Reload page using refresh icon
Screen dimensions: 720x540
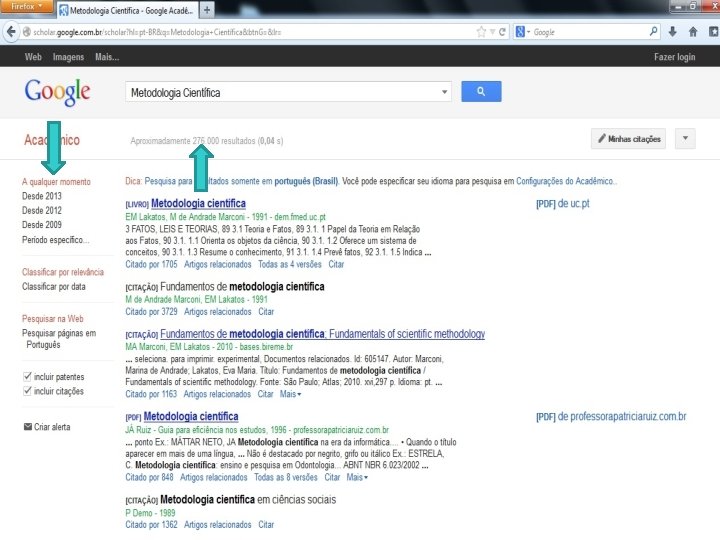click(x=502, y=32)
